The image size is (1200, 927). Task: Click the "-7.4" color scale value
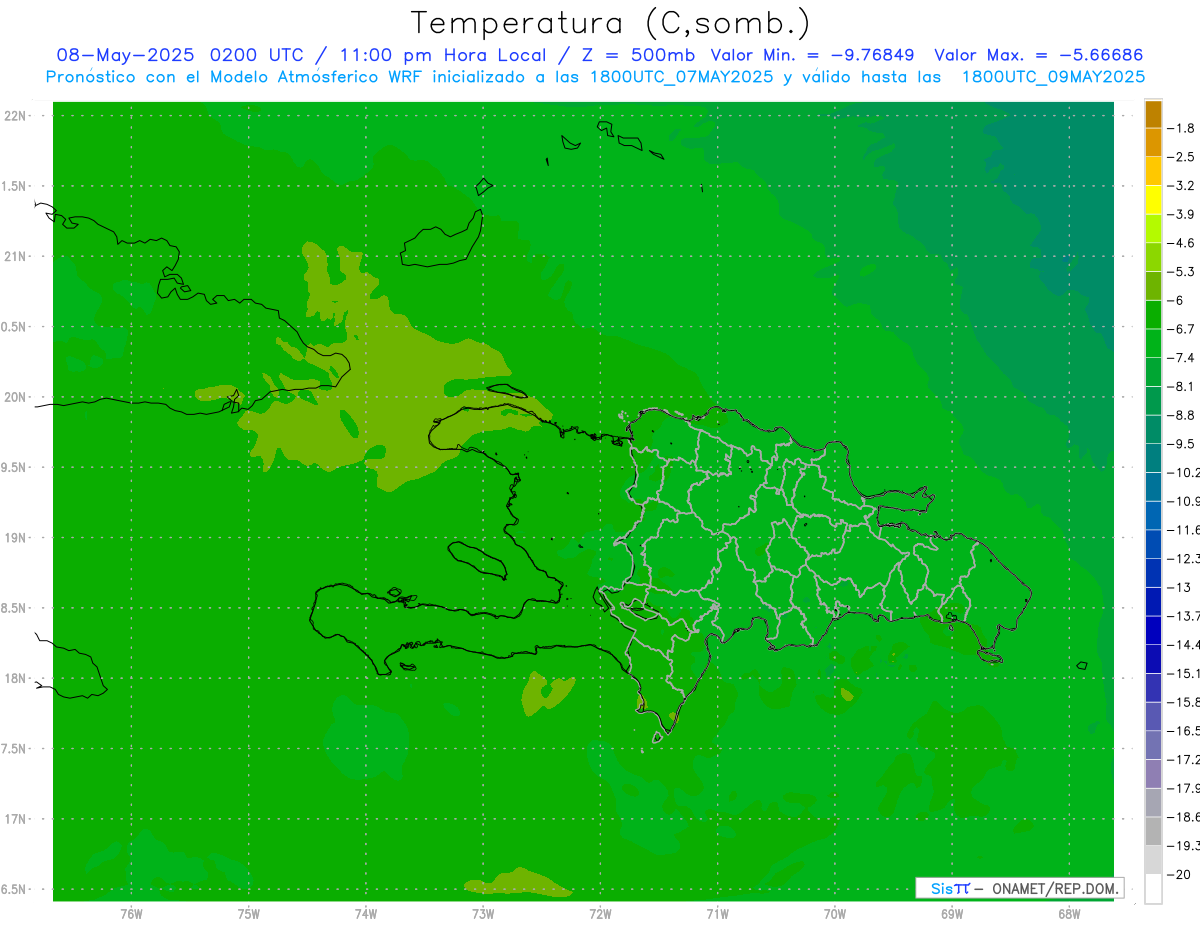1182,357
